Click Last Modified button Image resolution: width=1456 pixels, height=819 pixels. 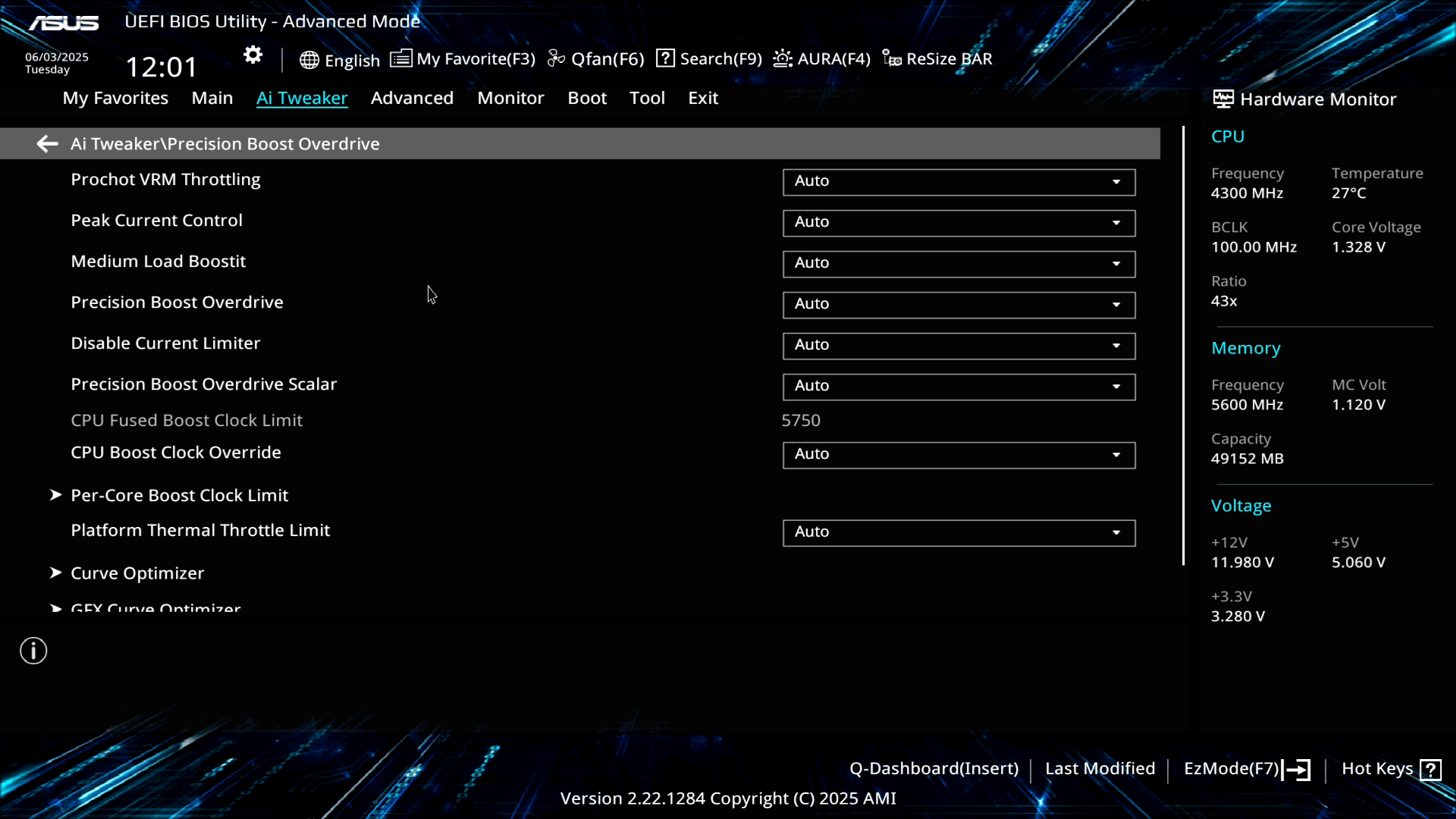1100,769
